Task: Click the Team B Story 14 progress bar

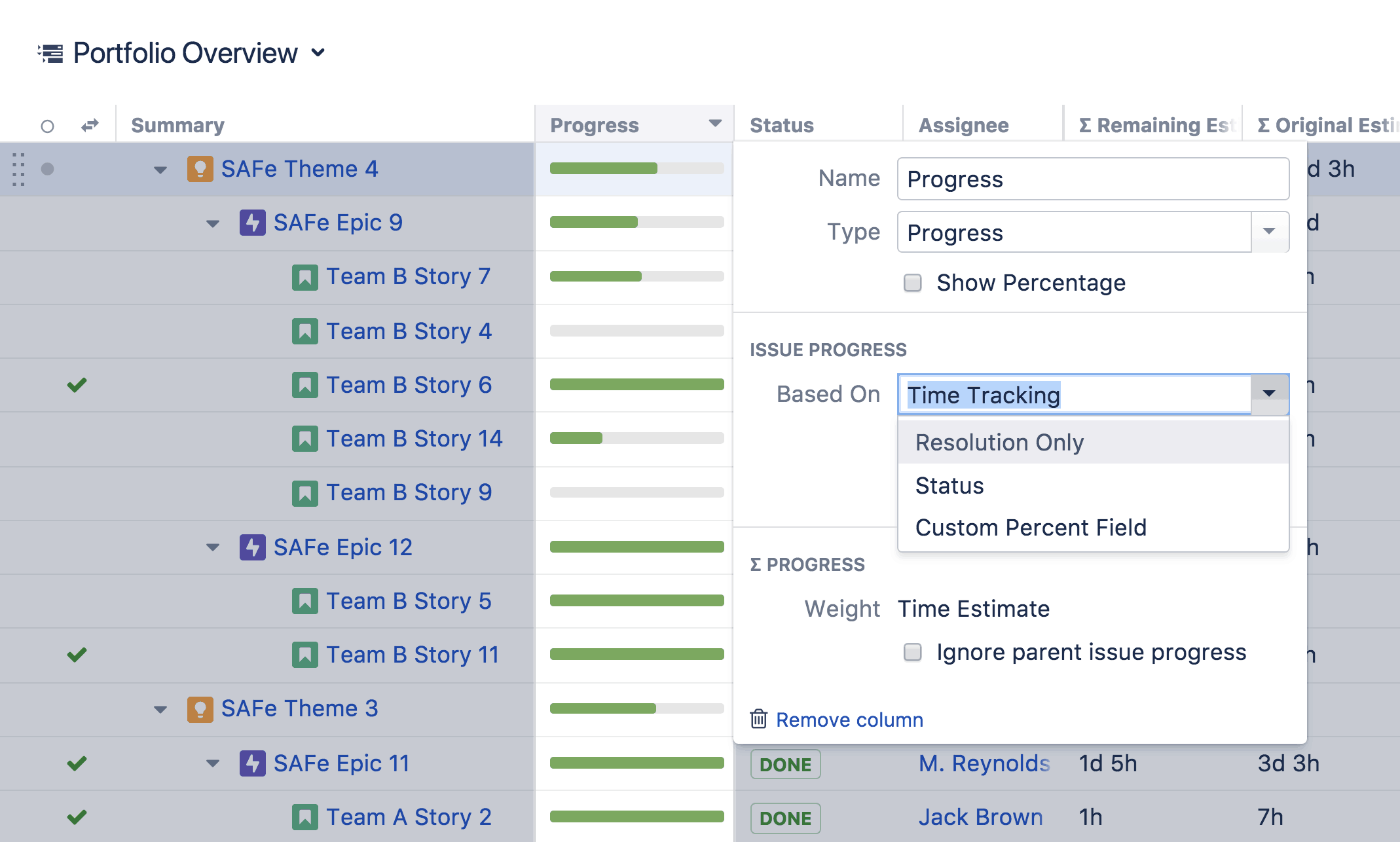Action: pyautogui.click(x=636, y=439)
